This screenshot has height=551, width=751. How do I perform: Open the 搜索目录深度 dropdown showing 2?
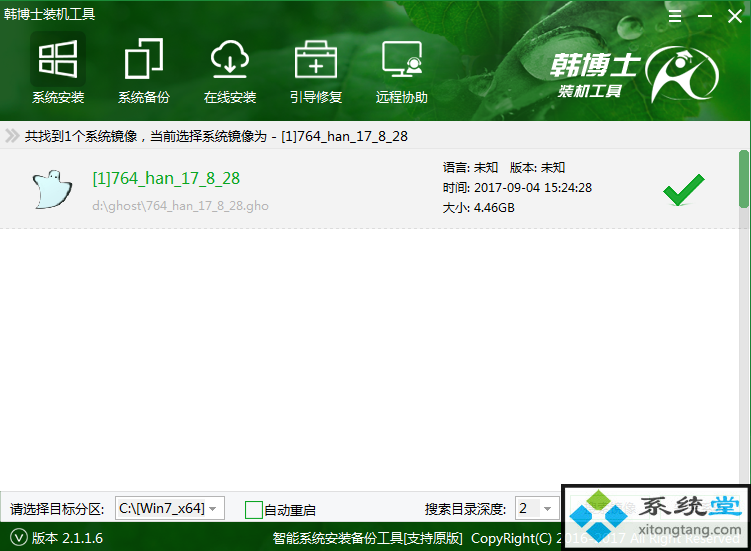[537, 508]
